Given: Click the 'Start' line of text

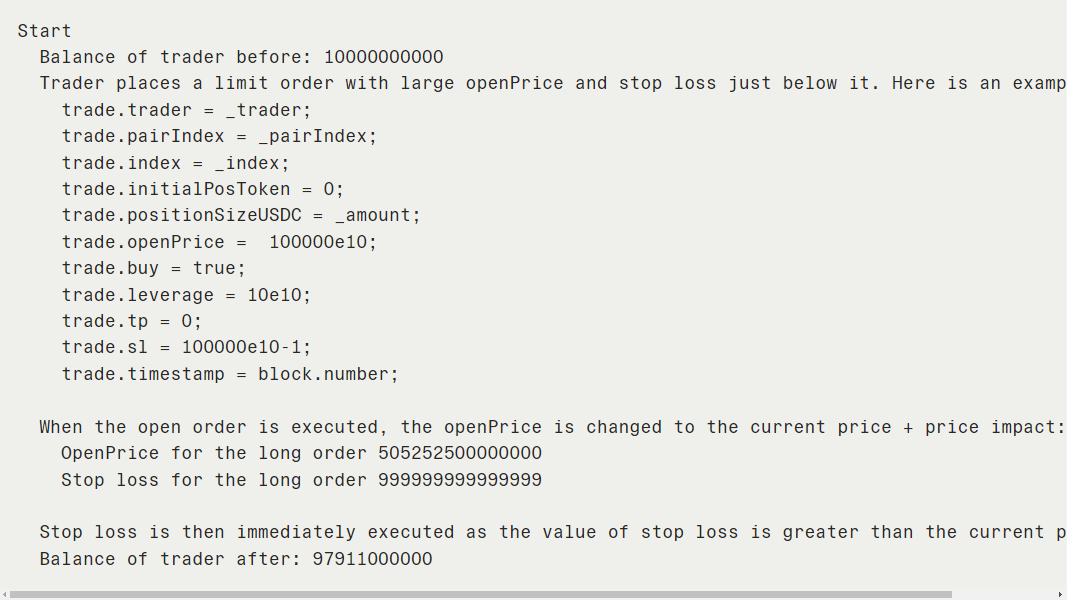Looking at the screenshot, I should [x=44, y=31].
